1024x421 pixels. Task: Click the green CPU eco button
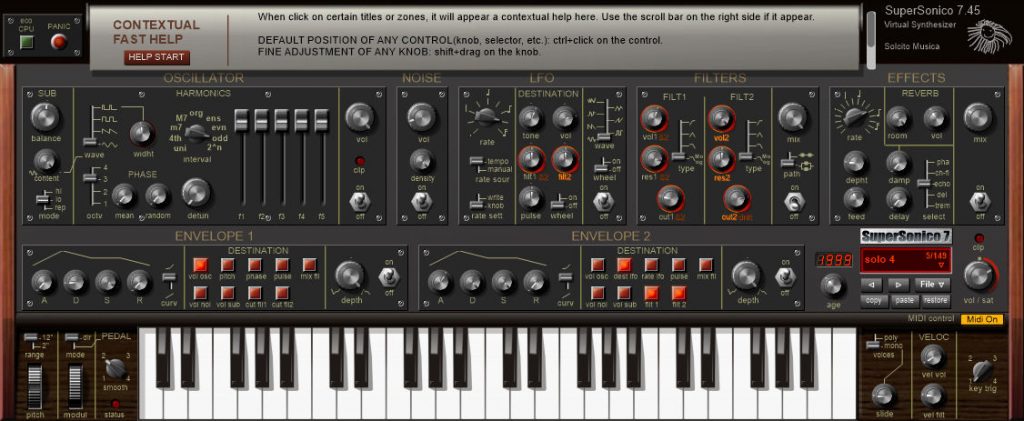pyautogui.click(x=27, y=41)
